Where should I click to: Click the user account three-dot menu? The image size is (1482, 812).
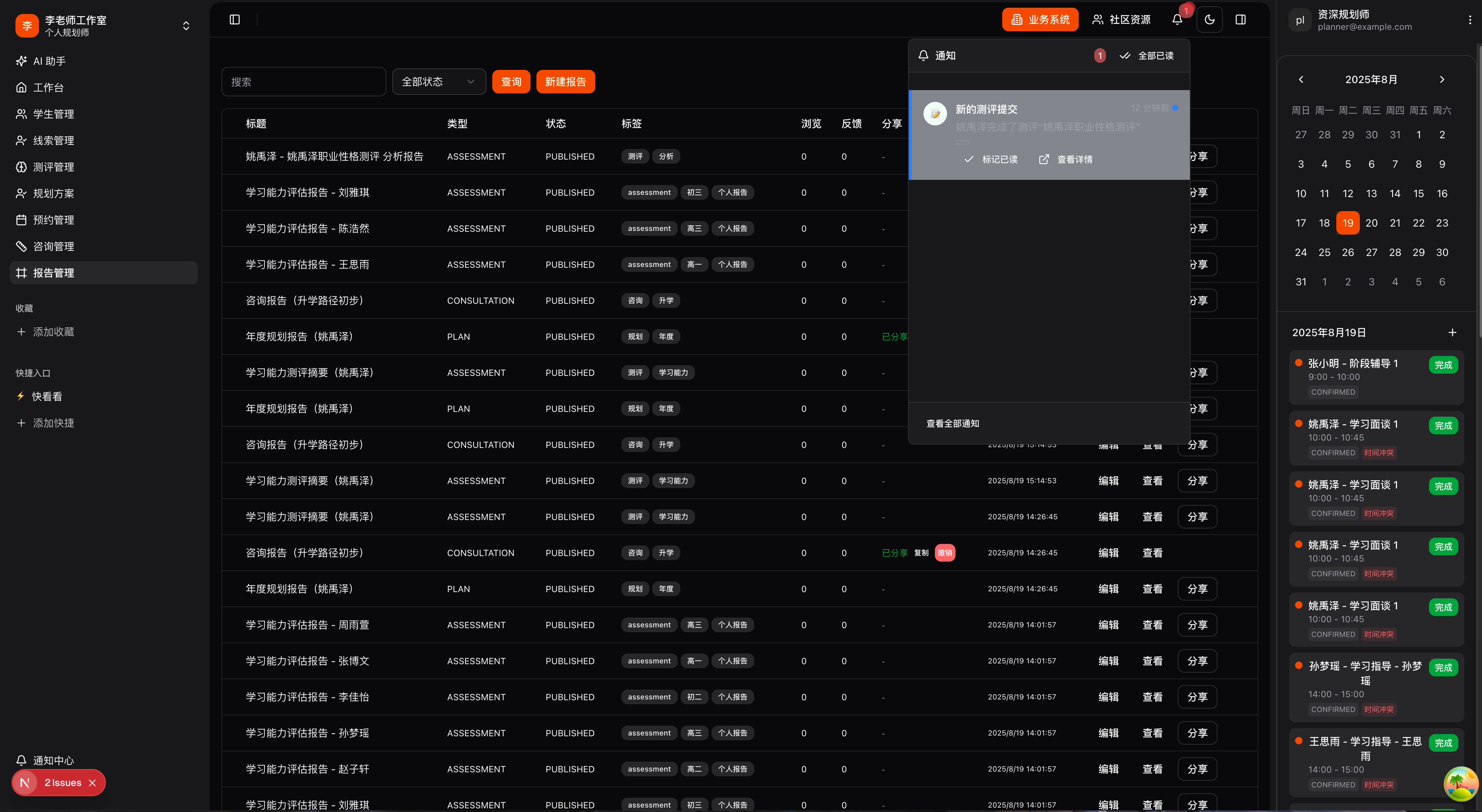[1470, 19]
